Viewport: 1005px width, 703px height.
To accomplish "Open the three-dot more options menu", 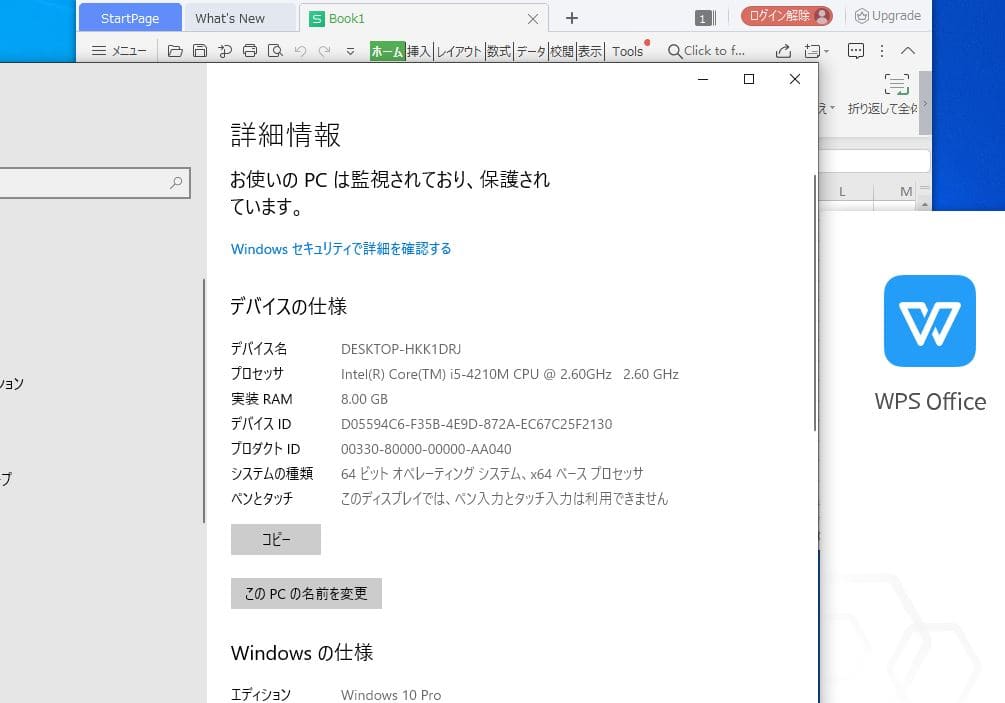I will coord(882,51).
